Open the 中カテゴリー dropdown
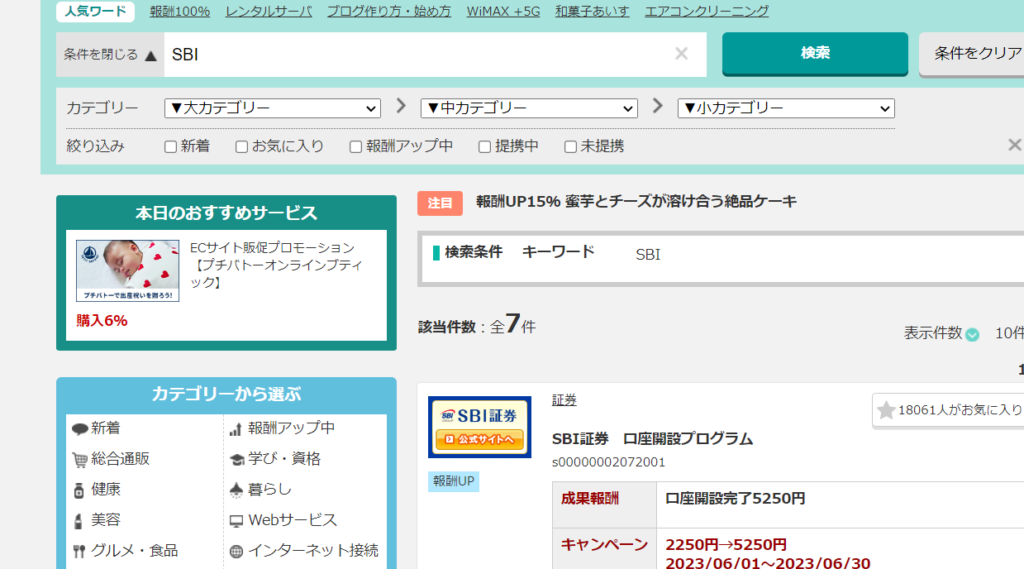The width and height of the screenshot is (1024, 569). coord(529,108)
